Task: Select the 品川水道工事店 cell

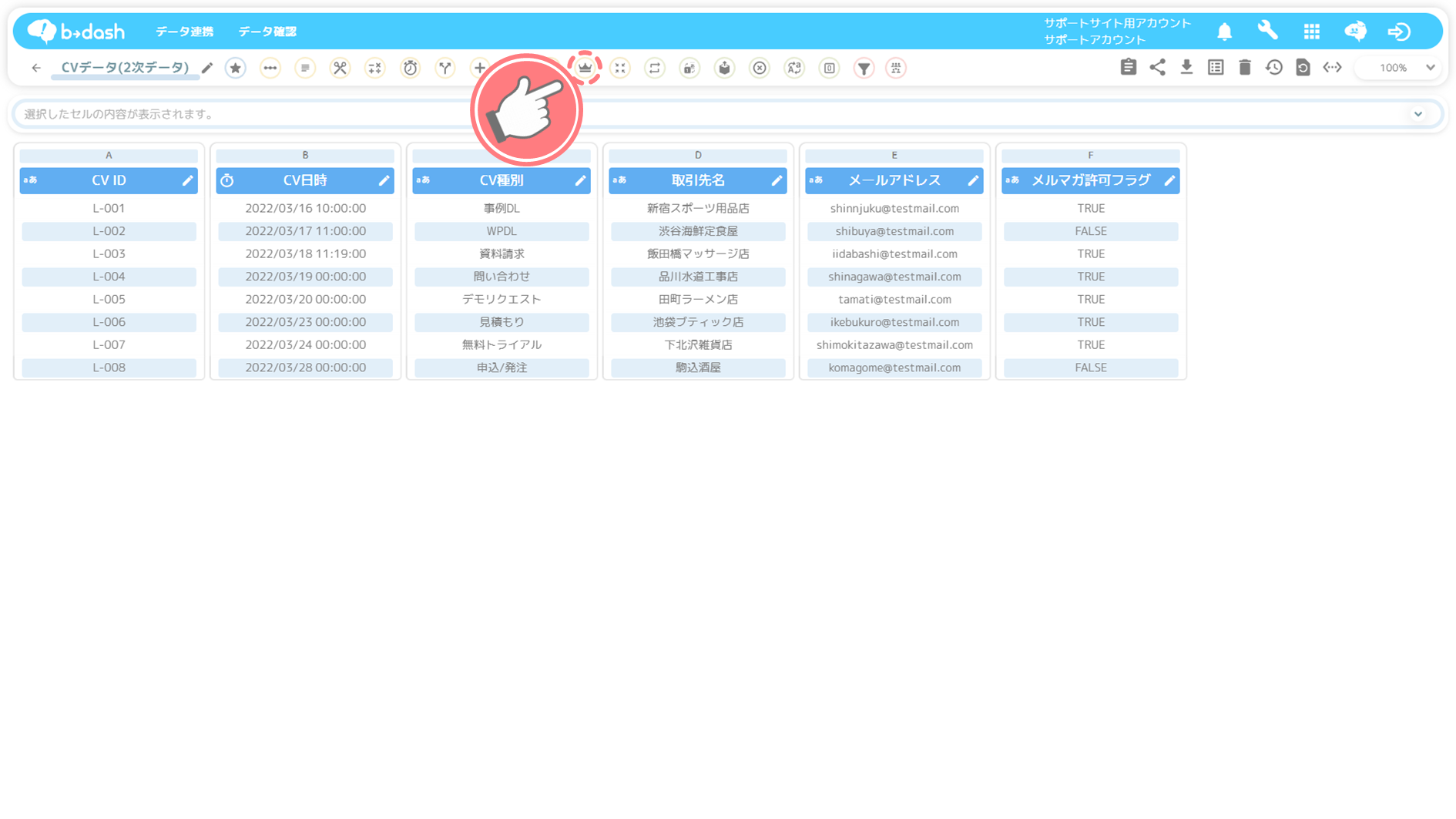Action: 698,277
